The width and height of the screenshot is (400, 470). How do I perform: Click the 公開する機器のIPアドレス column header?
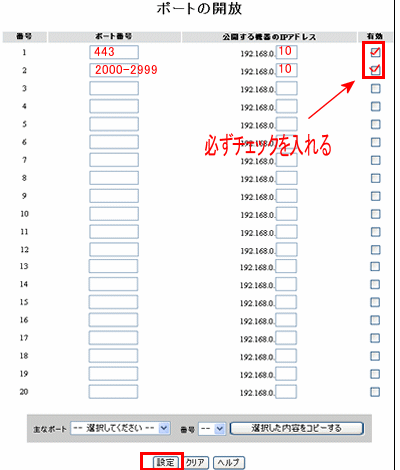point(269,37)
